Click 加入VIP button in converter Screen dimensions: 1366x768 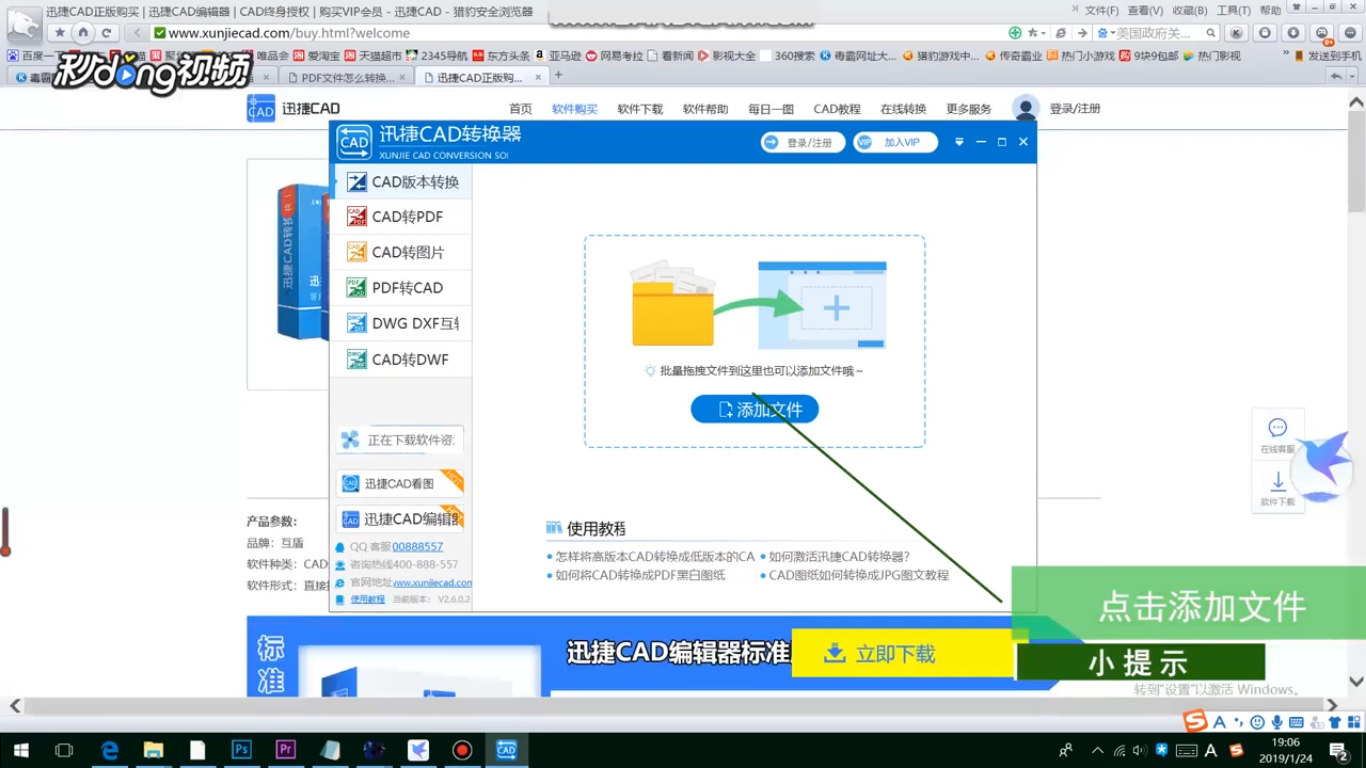click(x=896, y=143)
